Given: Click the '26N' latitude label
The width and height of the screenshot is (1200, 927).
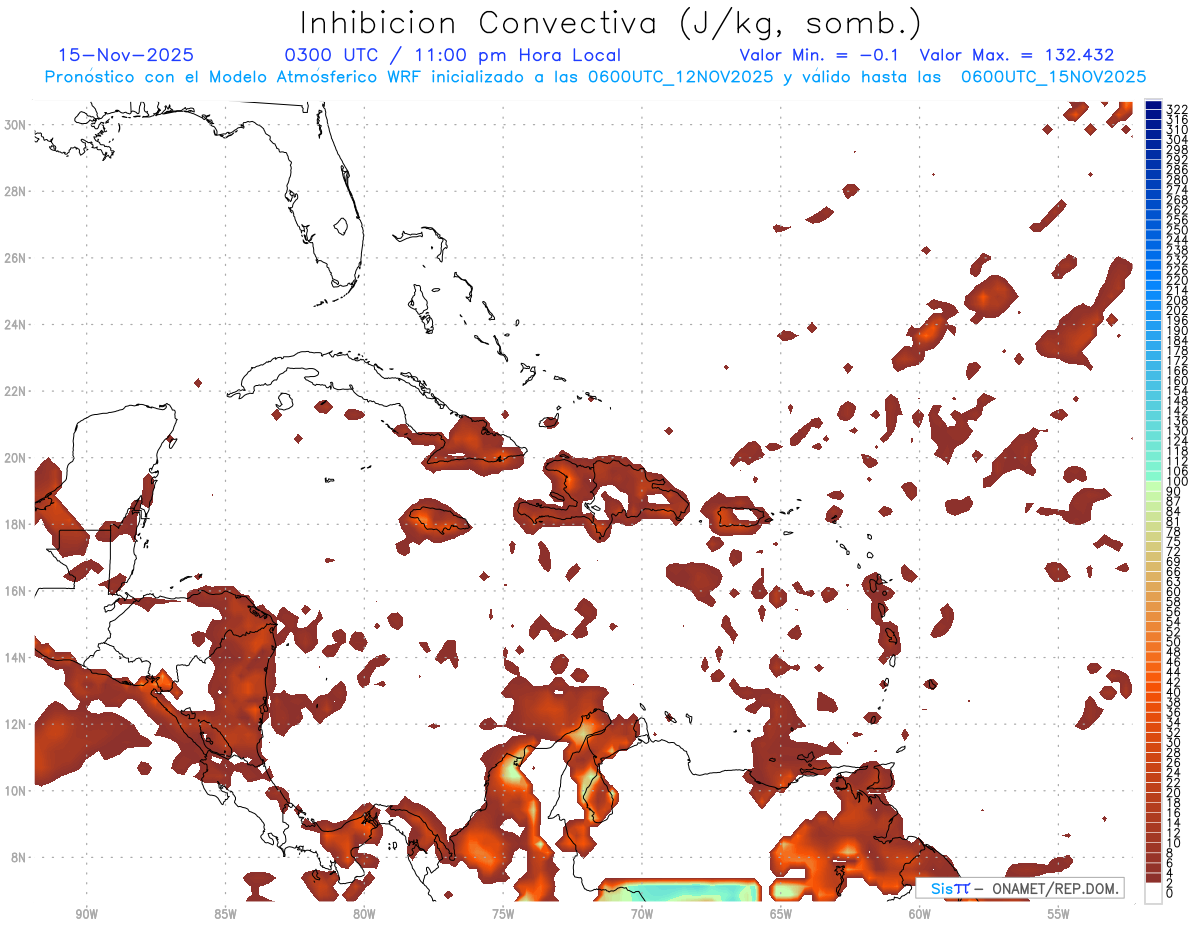Looking at the screenshot, I should tap(15, 258).
